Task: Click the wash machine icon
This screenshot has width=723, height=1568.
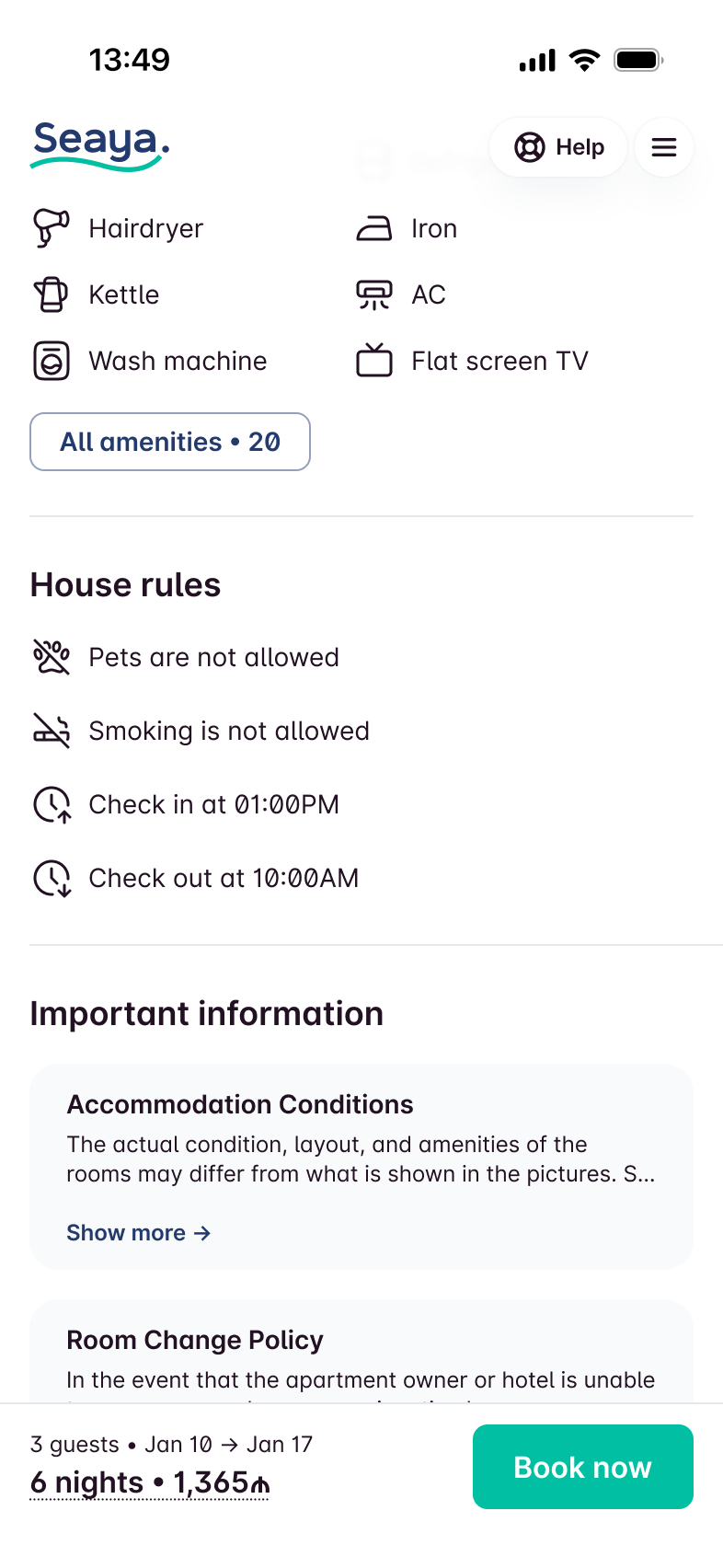Action: click(x=51, y=361)
